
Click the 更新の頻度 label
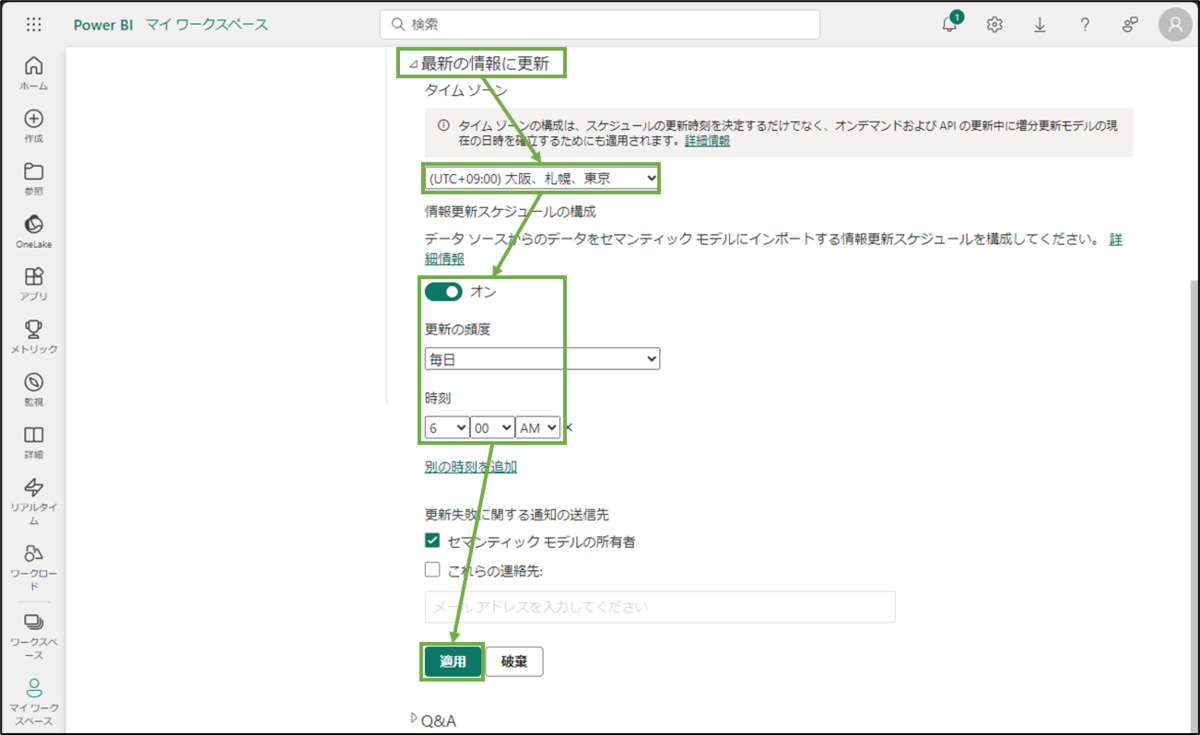tap(458, 329)
